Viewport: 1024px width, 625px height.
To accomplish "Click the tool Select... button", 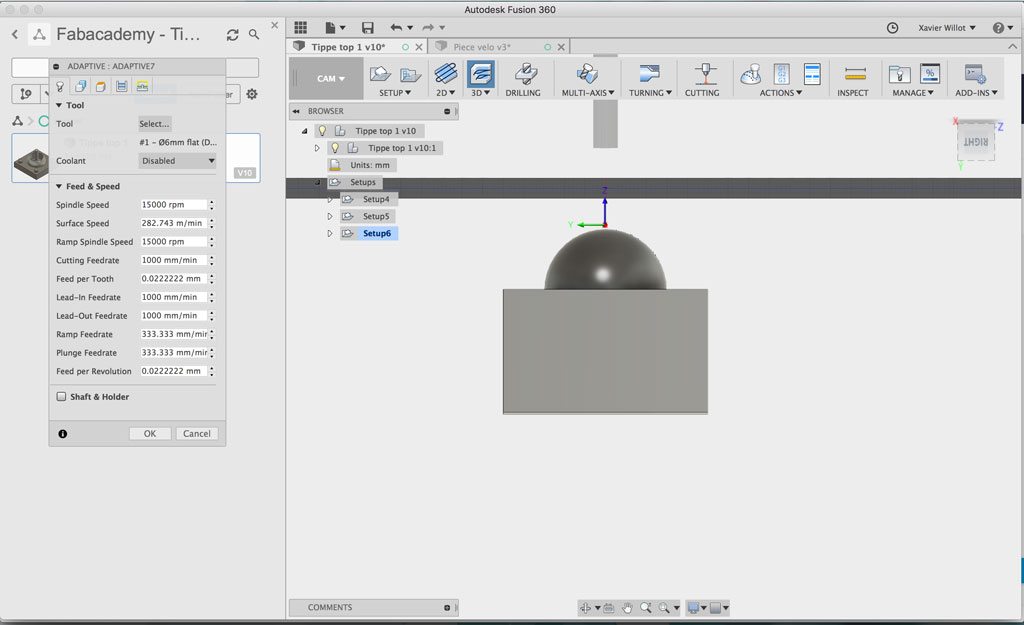I will tap(155, 123).
